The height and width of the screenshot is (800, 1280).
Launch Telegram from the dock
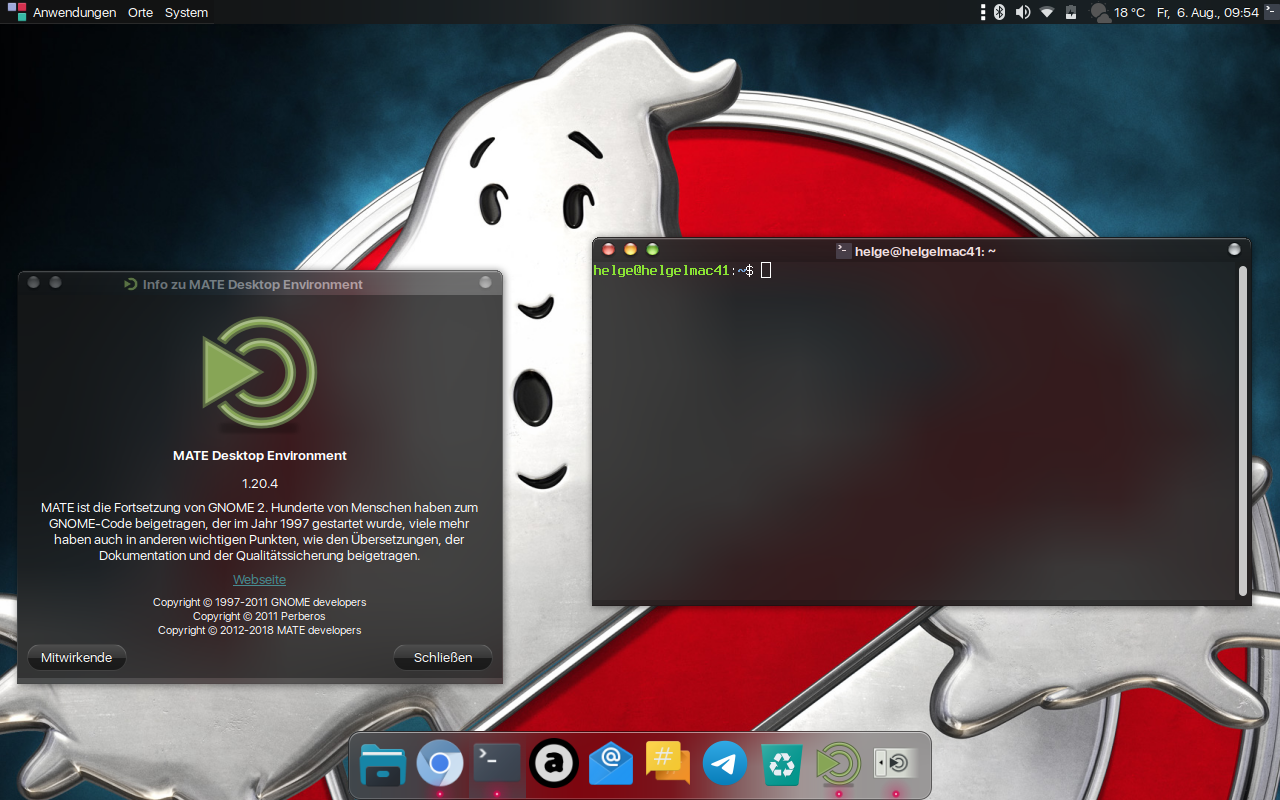(725, 765)
